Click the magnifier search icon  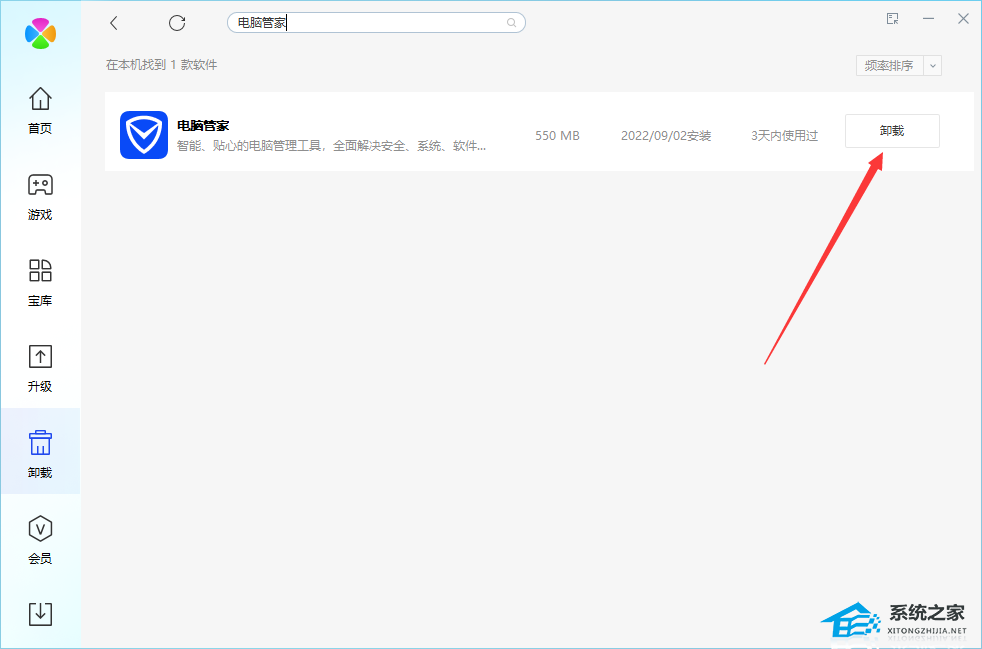[x=512, y=23]
